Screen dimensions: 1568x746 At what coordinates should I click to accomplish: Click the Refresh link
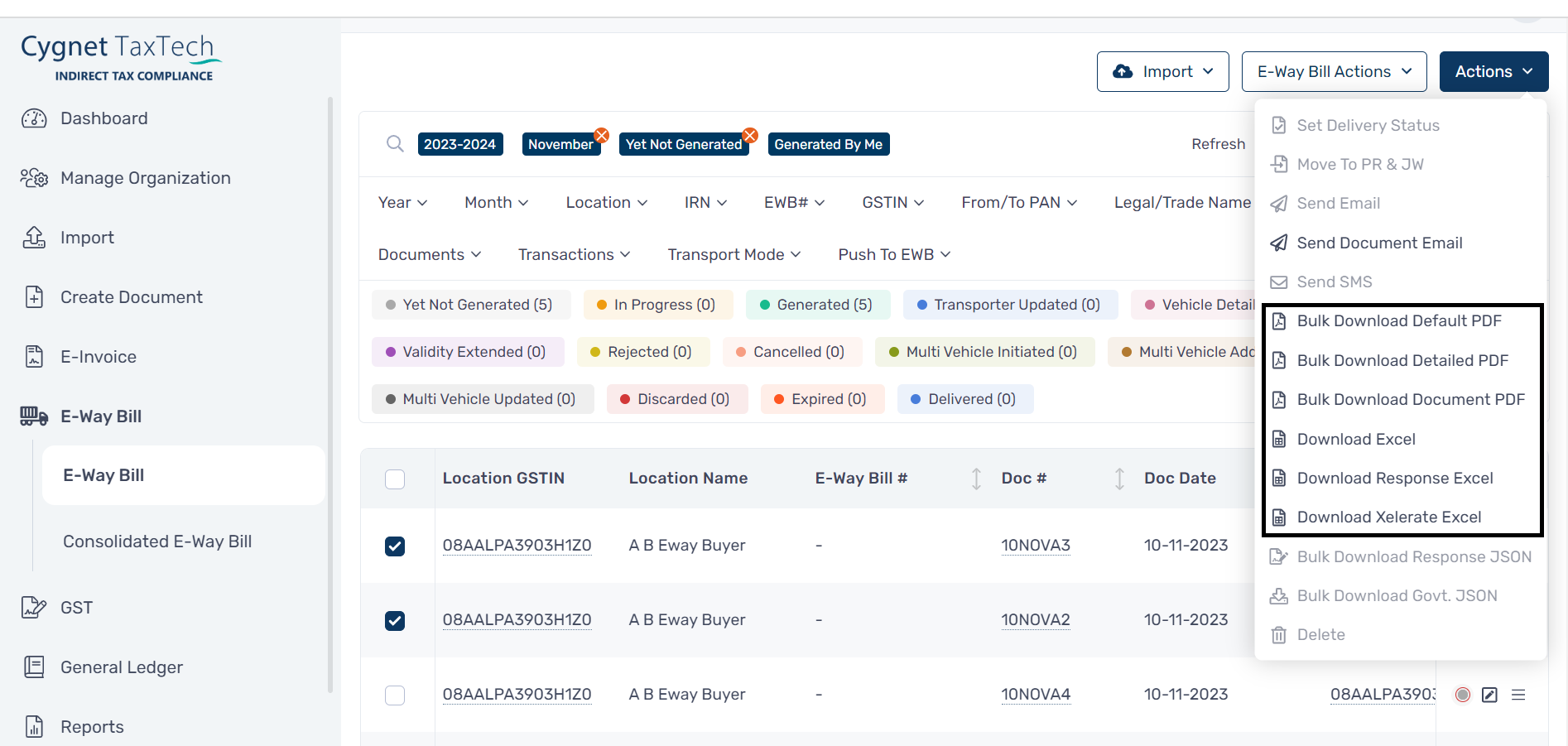(1218, 144)
